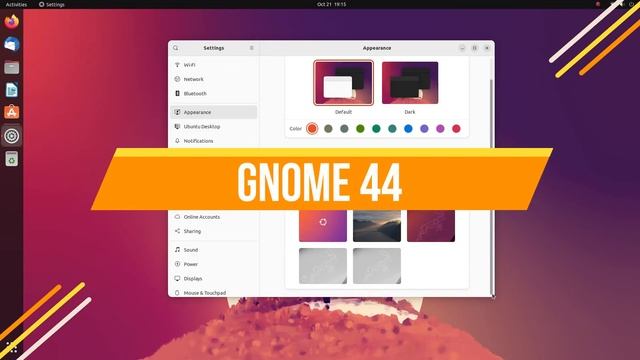The image size is (640, 360).
Task: Choose the mountain landscape wallpaper
Action: click(x=377, y=226)
